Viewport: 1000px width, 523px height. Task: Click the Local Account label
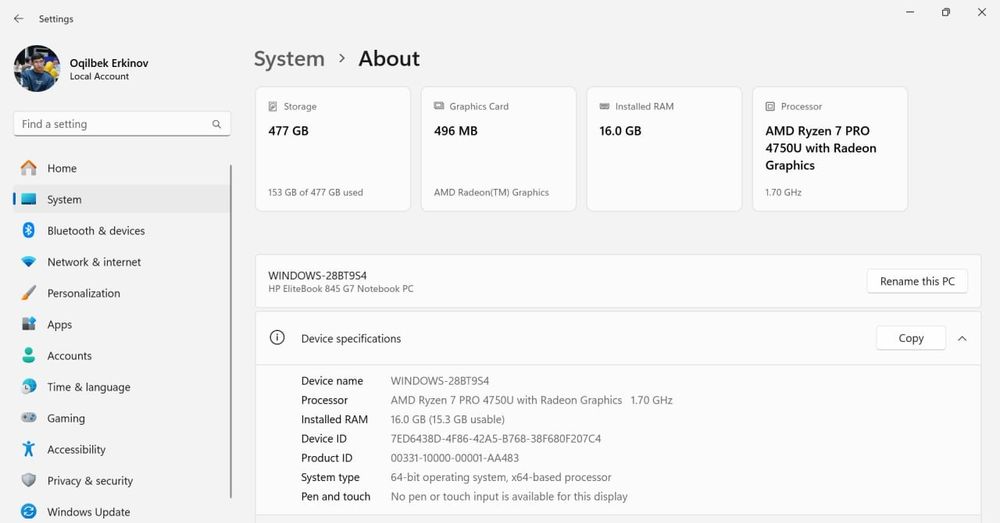[99, 77]
